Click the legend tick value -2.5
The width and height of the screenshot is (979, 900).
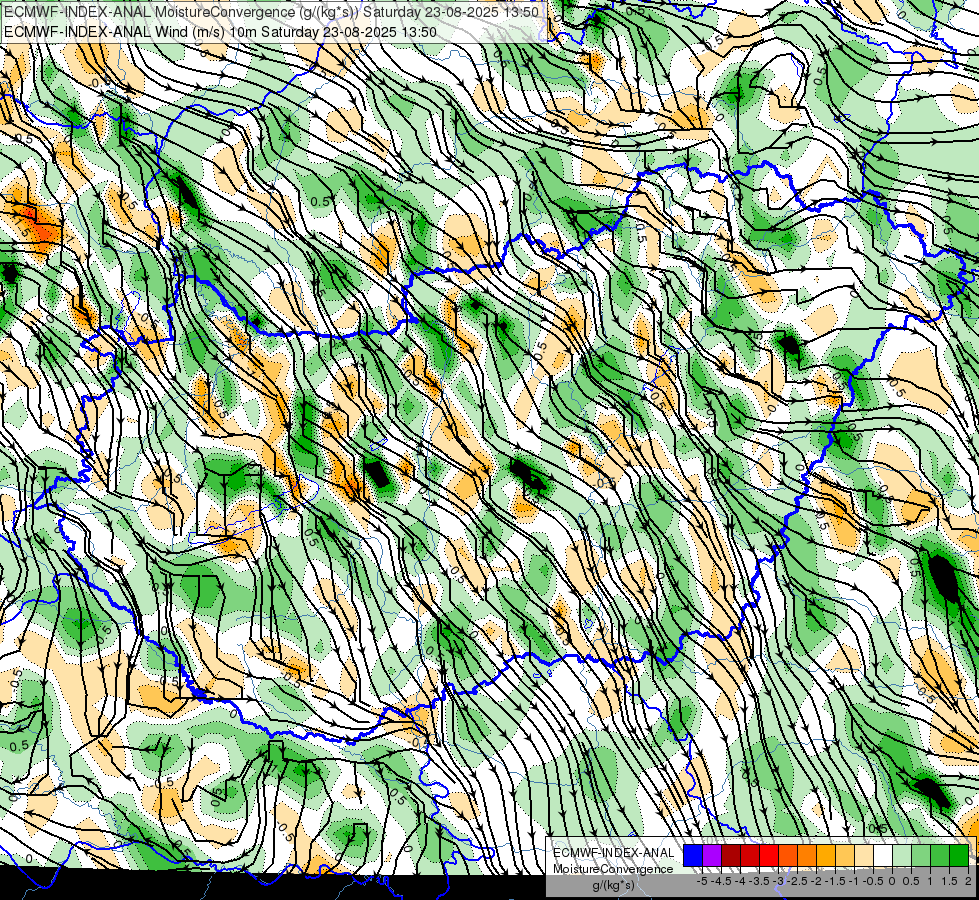pyautogui.click(x=797, y=881)
